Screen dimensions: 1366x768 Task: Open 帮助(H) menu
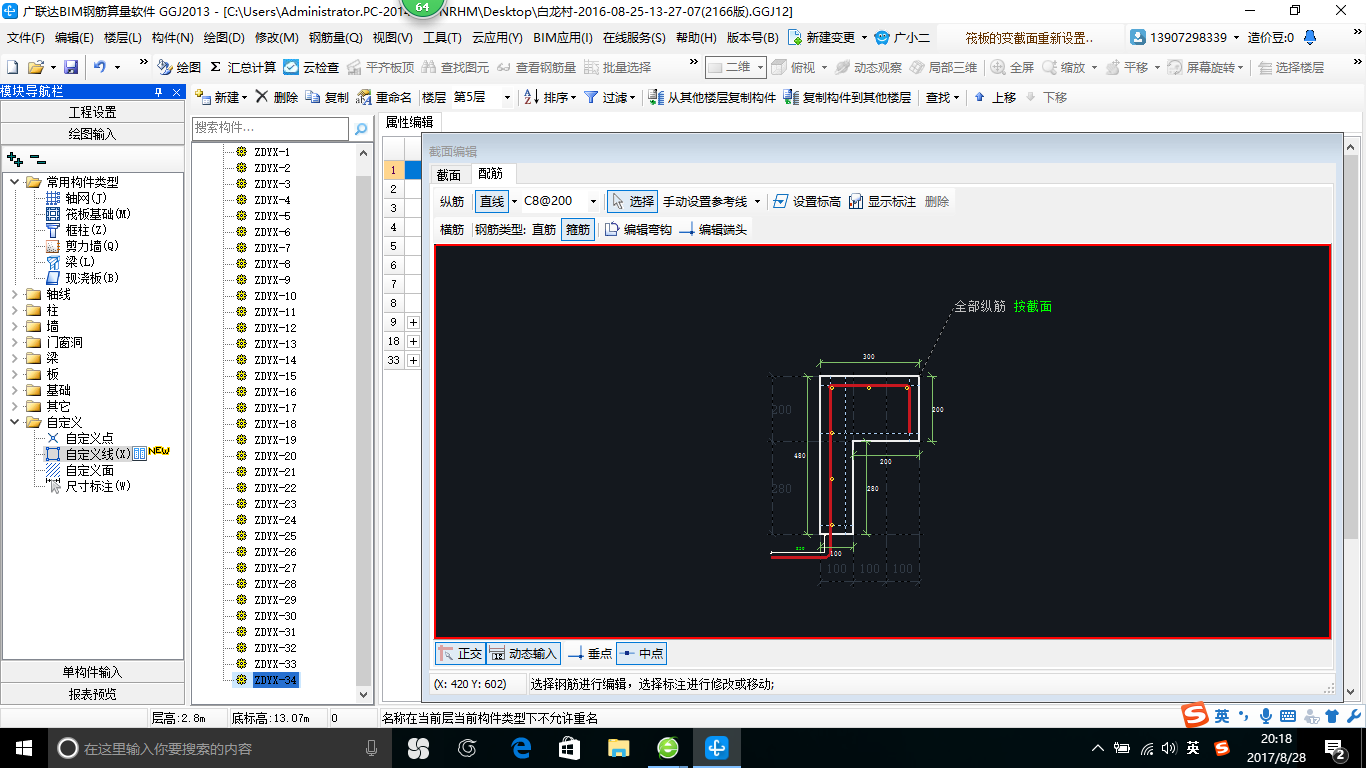point(696,38)
